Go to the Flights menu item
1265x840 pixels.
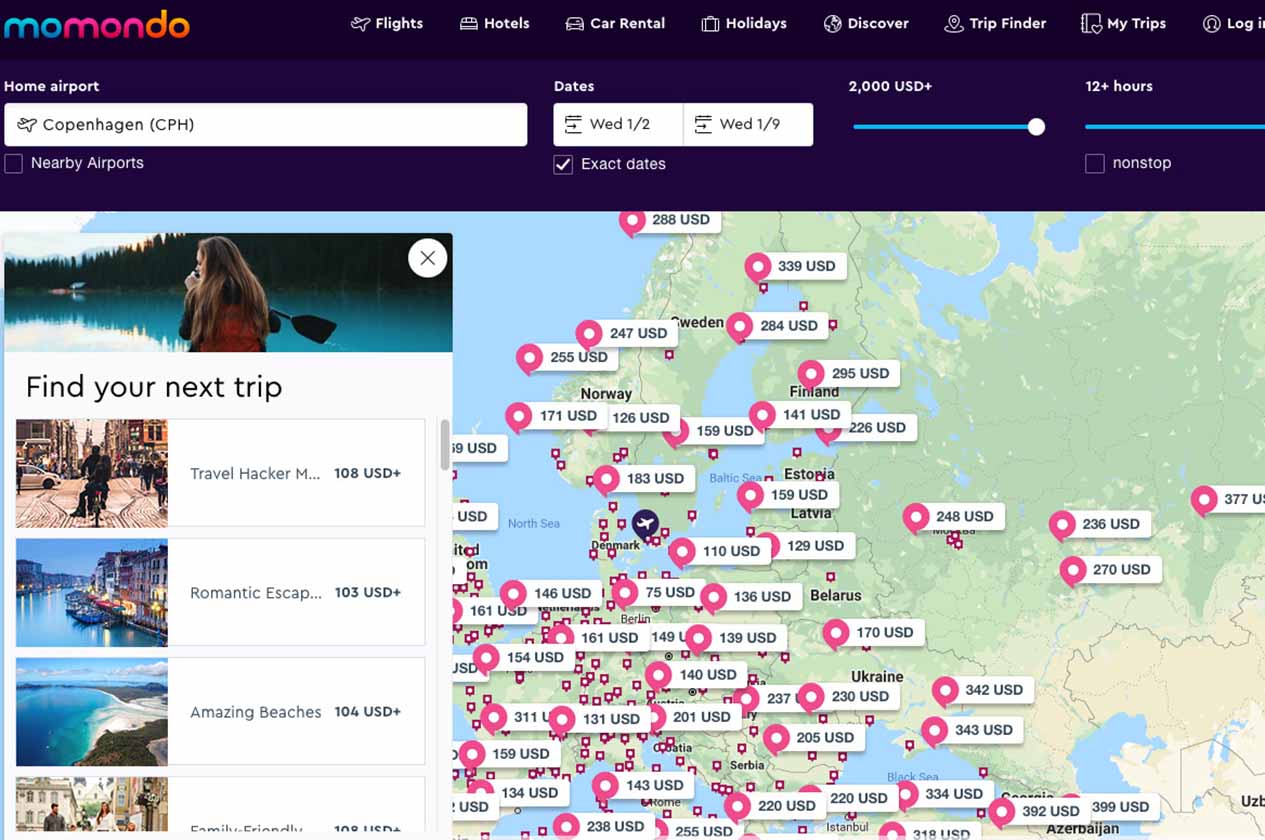(387, 24)
